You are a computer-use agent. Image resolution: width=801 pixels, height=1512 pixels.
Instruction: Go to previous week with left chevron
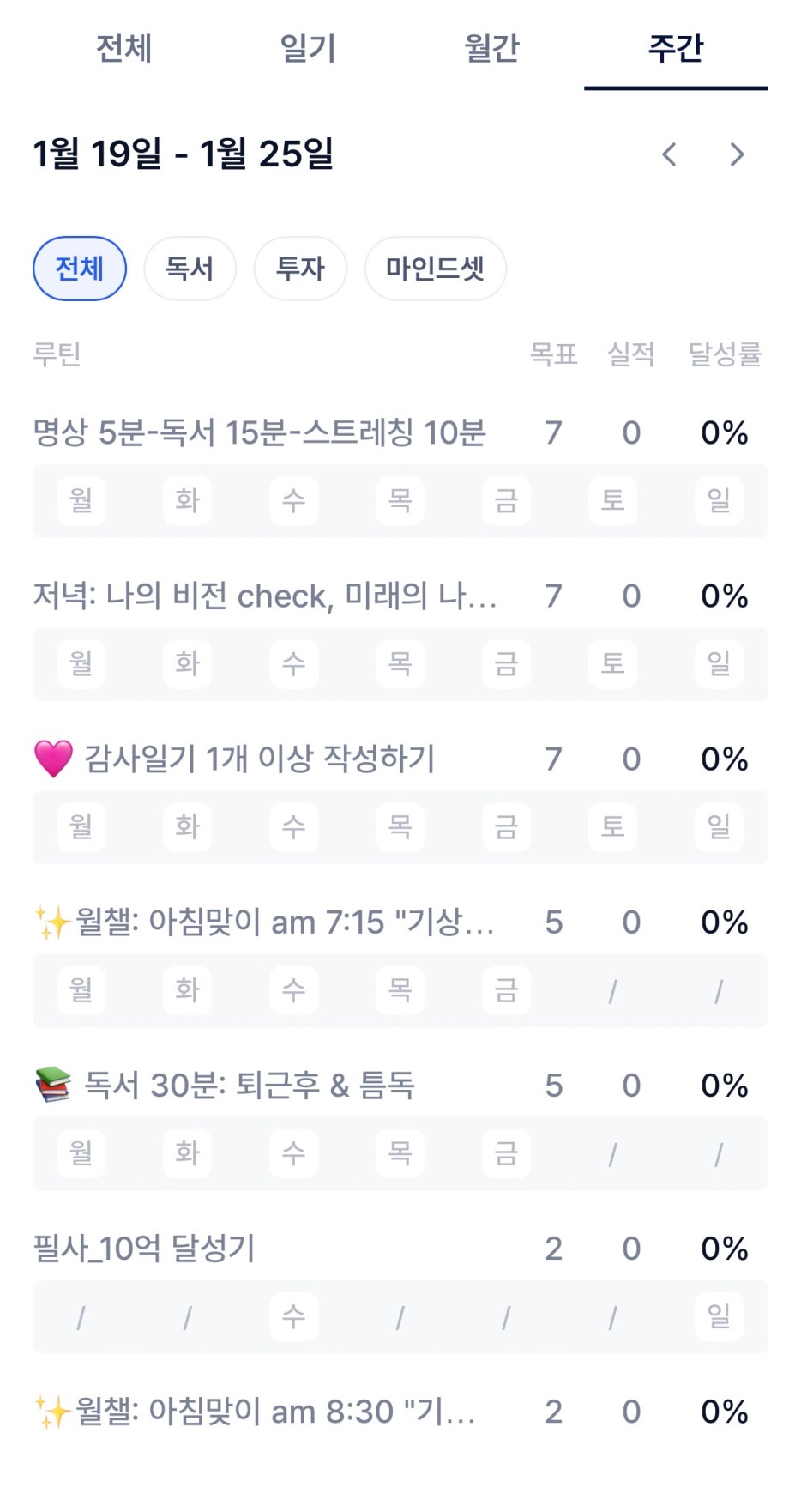(670, 154)
